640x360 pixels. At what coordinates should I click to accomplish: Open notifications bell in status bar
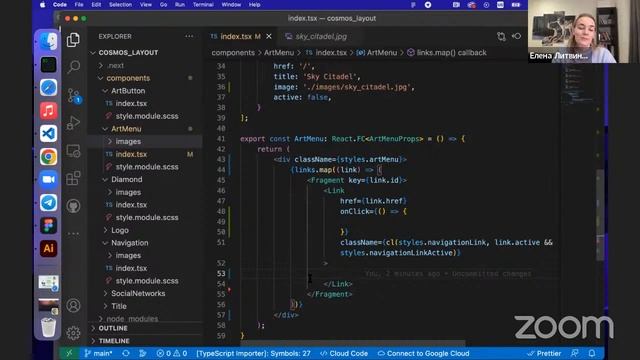tap(592, 353)
